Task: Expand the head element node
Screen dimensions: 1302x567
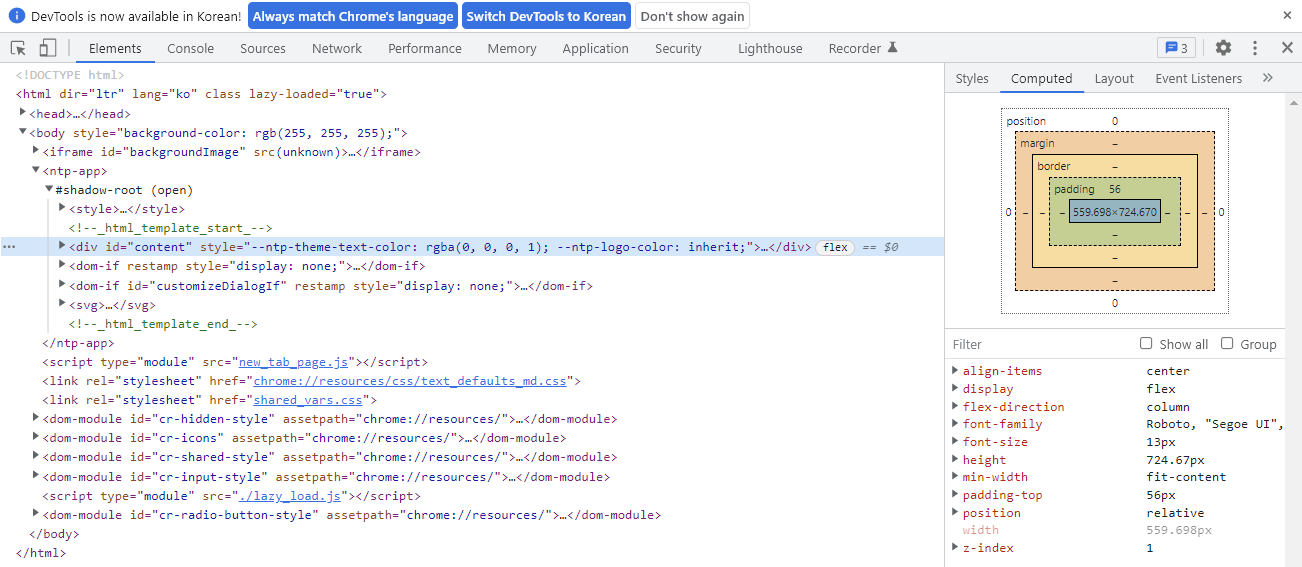Action: coord(23,113)
